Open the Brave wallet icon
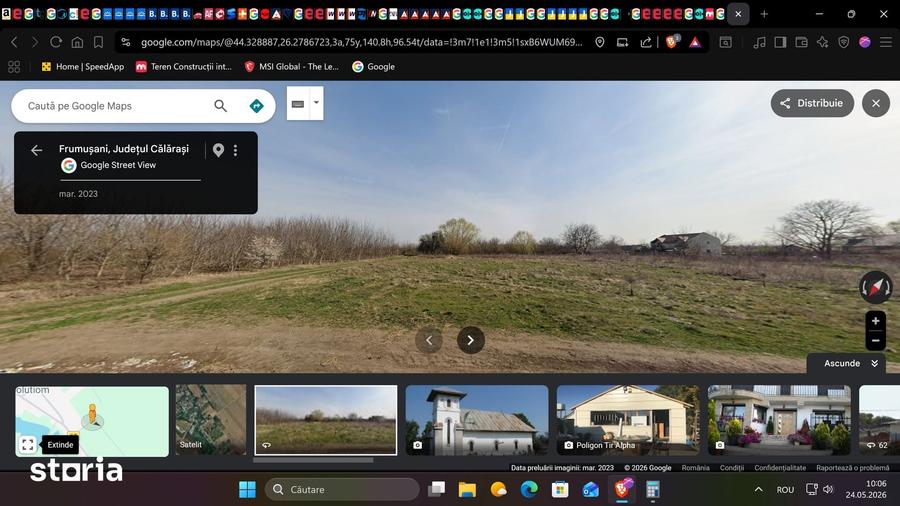This screenshot has width=900, height=506. point(801,42)
